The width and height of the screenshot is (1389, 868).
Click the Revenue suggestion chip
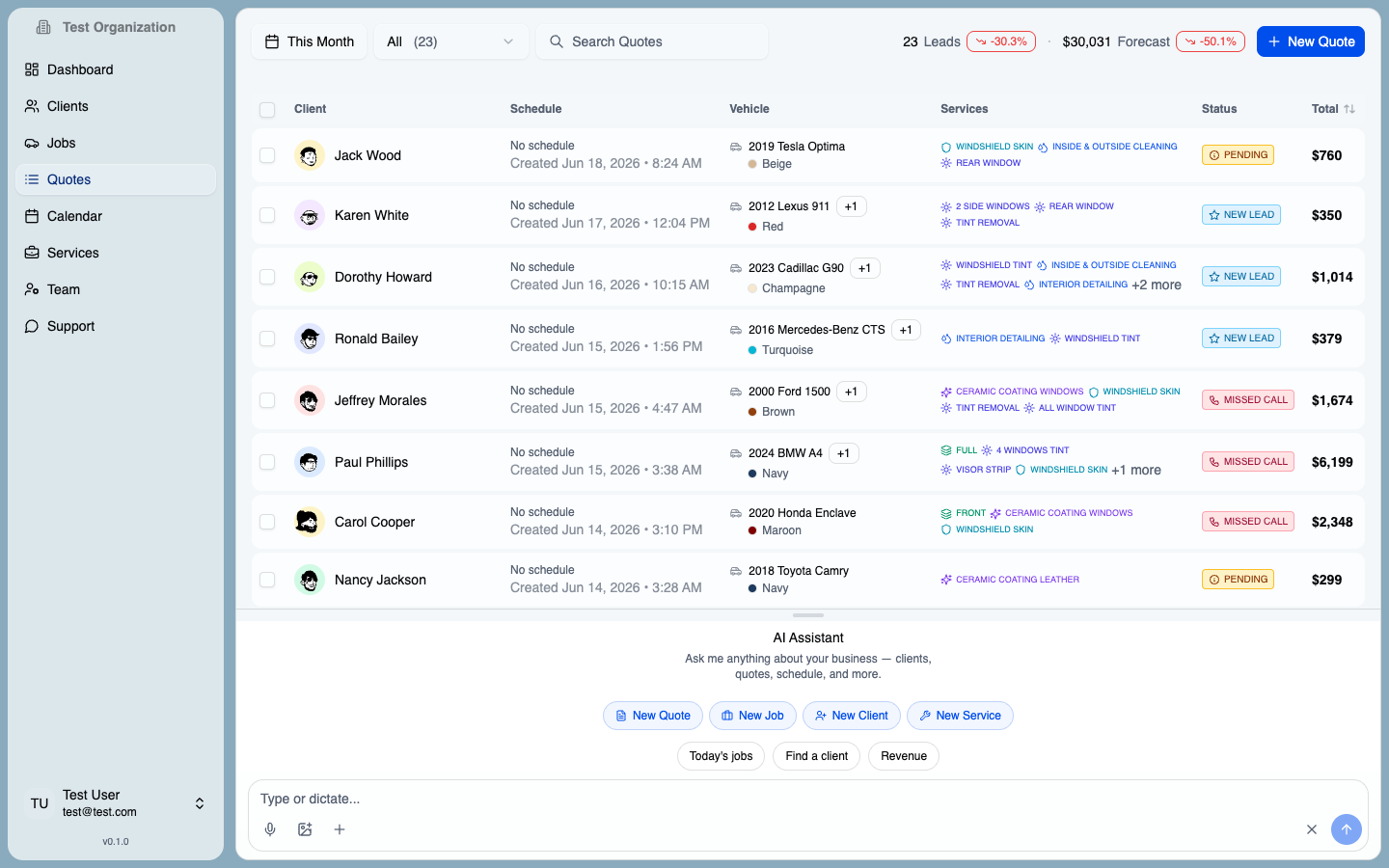(x=904, y=756)
